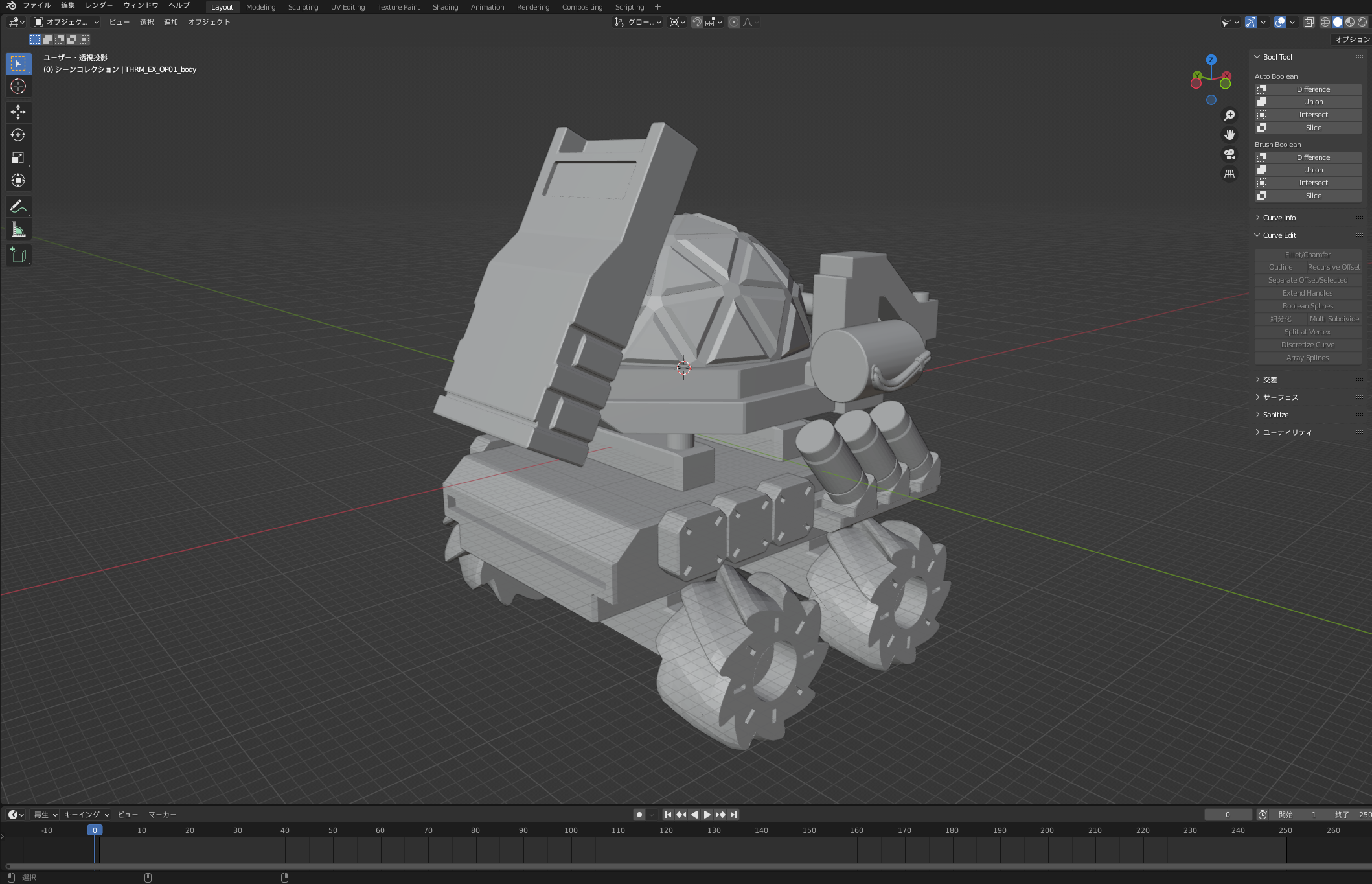
Task: Activate the Annotate pencil tool
Action: (18, 207)
